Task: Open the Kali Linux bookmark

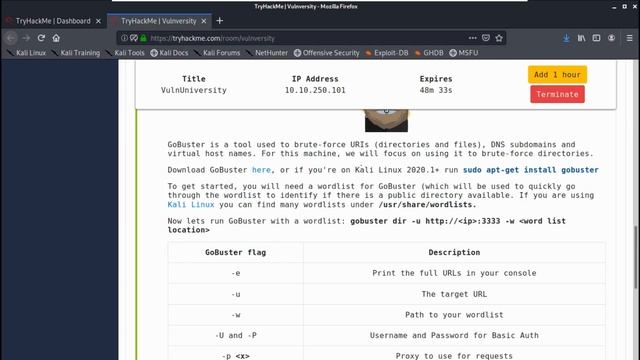Action: tap(27, 53)
